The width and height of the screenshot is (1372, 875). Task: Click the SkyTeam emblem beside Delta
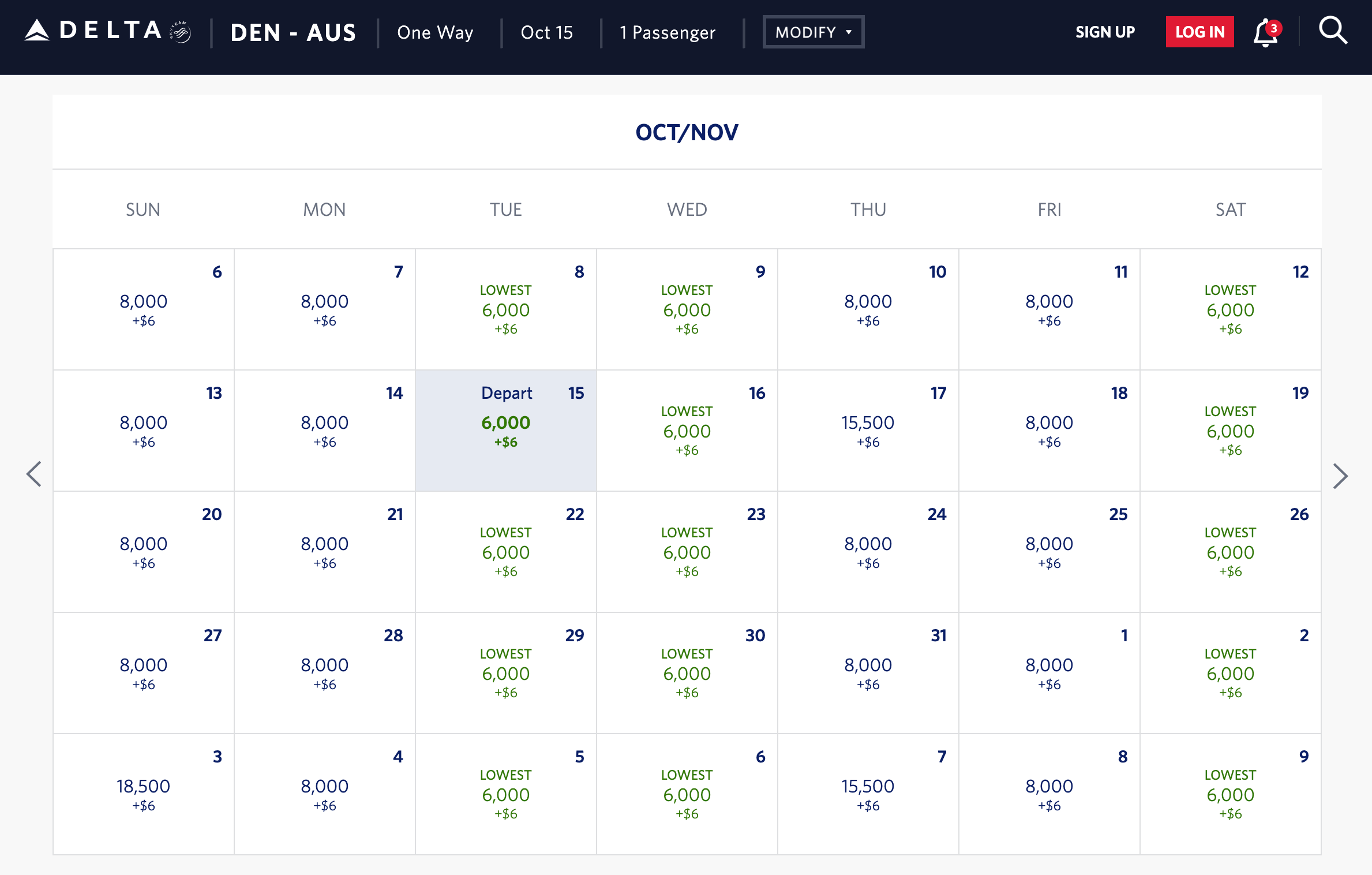(181, 32)
